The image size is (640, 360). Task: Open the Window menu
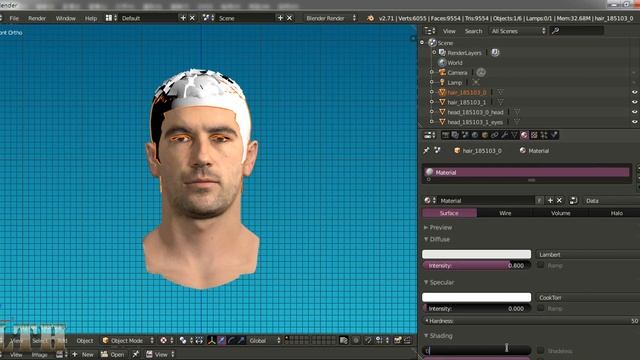[65, 18]
